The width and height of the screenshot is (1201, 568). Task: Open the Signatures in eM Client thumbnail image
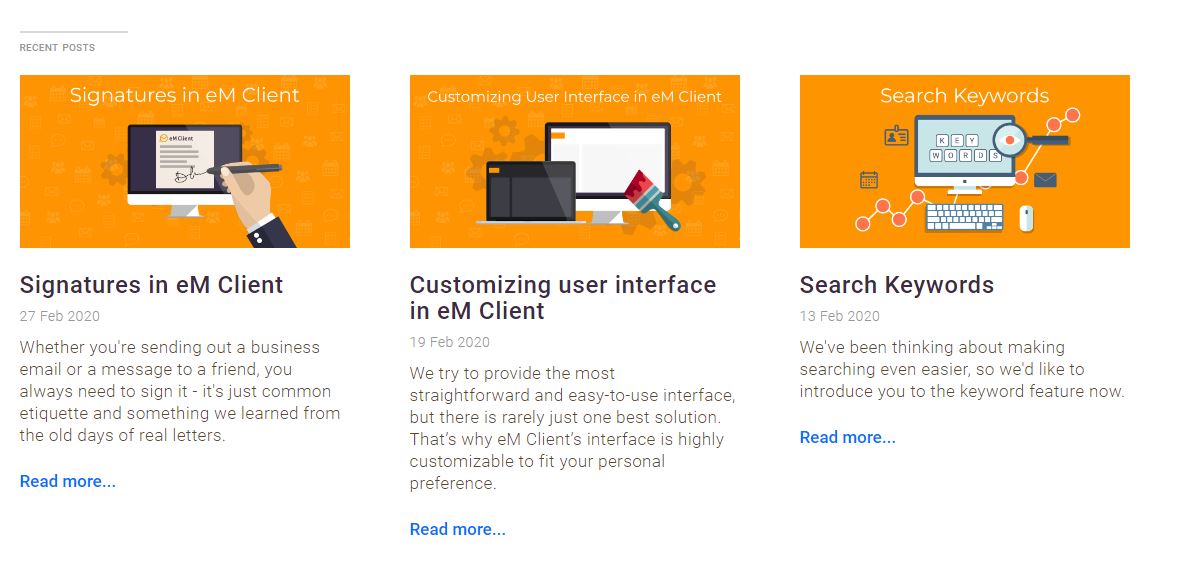pos(185,161)
